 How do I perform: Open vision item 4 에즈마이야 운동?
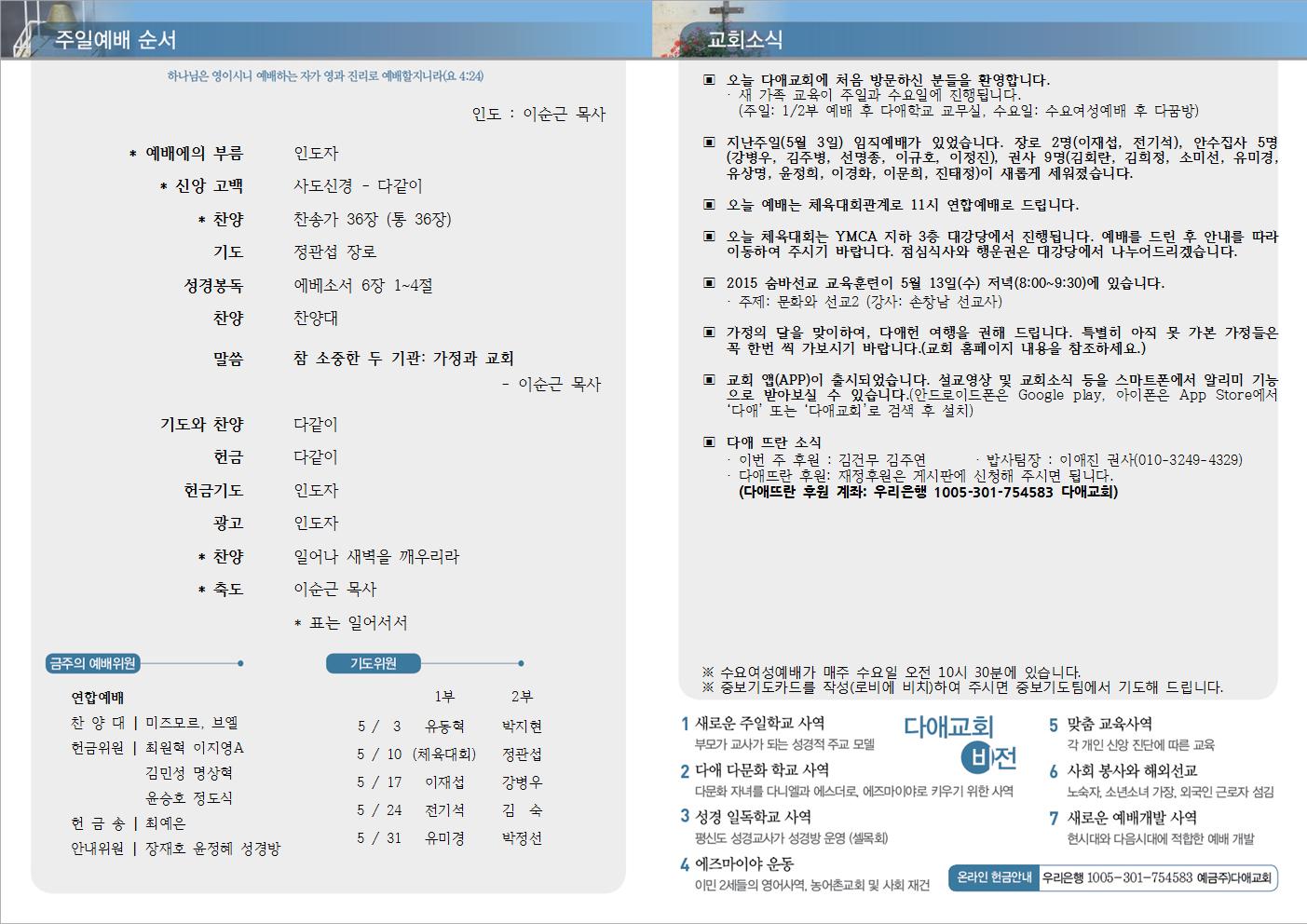[x=743, y=863]
